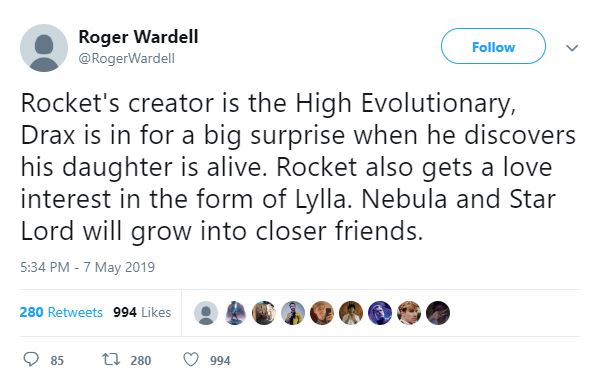597x381 pixels.
Task: Click the retweet arrows icon
Action: [111, 359]
